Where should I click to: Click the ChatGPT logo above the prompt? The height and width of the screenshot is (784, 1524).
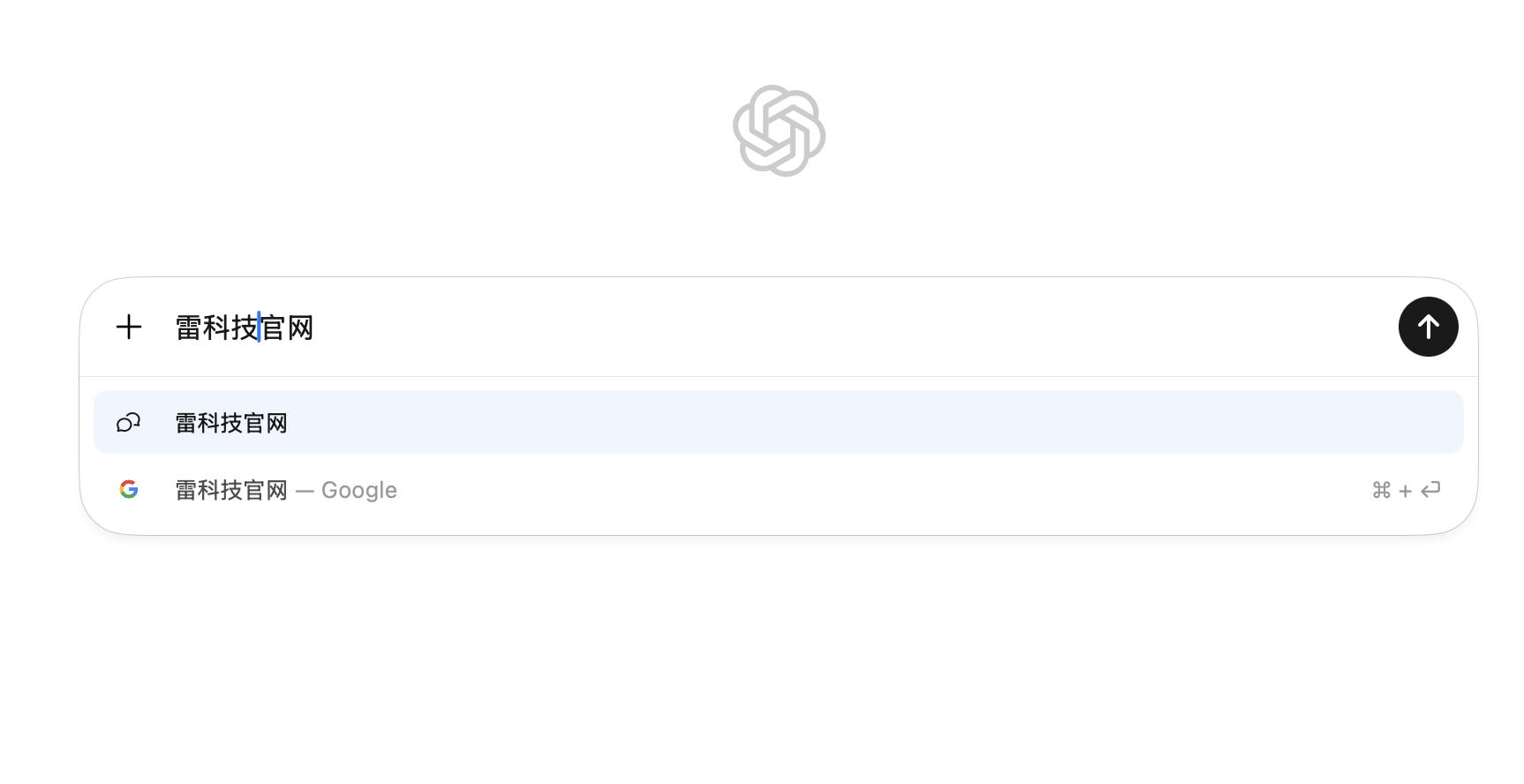[779, 131]
